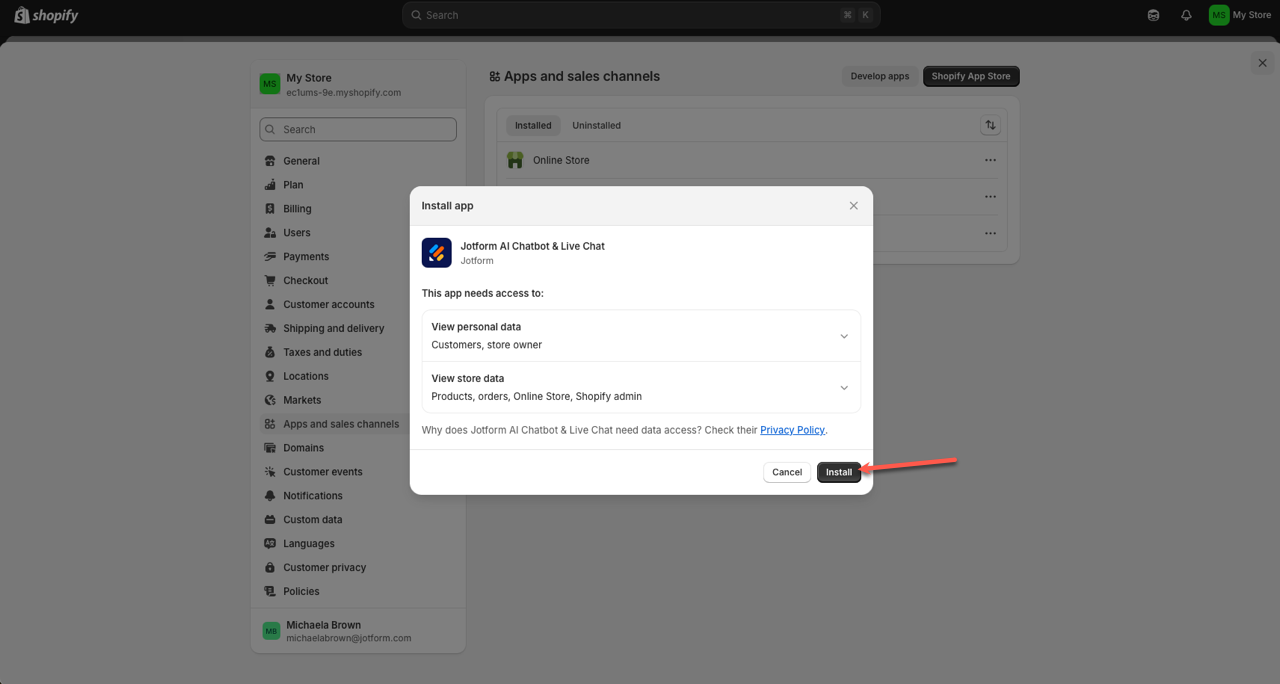
Task: Click the sort apps icon button
Action: pos(990,126)
